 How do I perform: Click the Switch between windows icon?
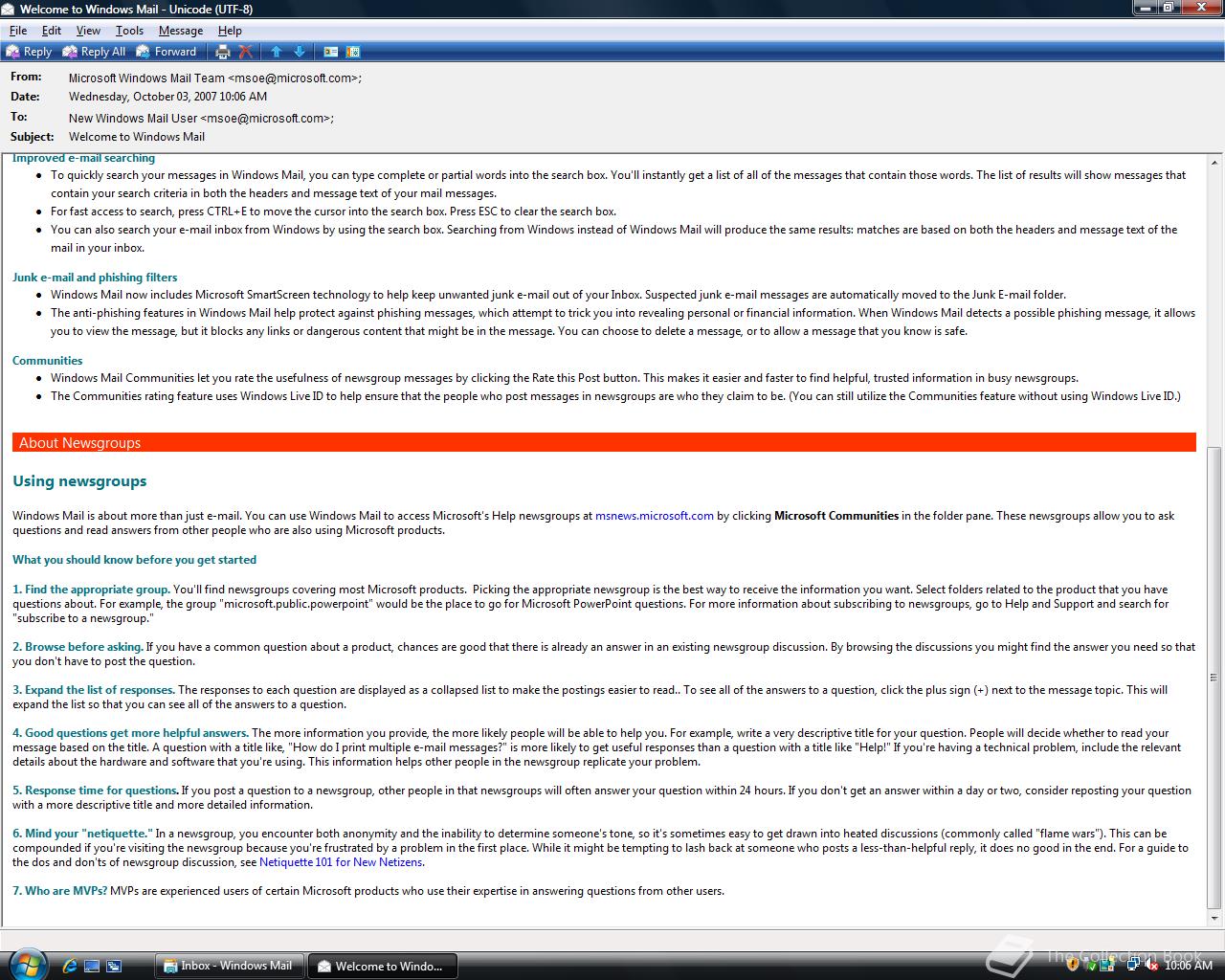[114, 966]
